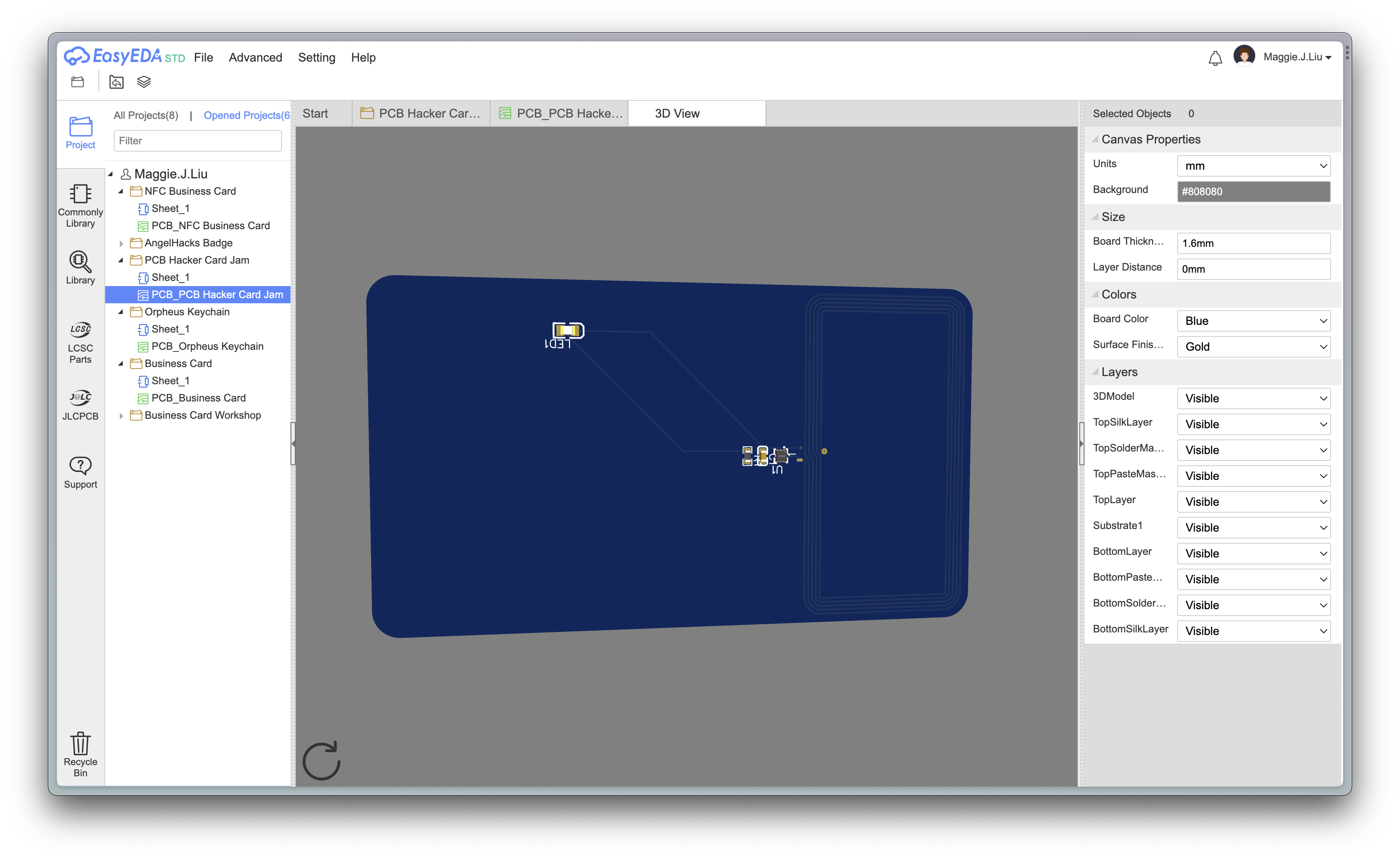Open the File menu
Screen dimensions: 1400x859
203,57
